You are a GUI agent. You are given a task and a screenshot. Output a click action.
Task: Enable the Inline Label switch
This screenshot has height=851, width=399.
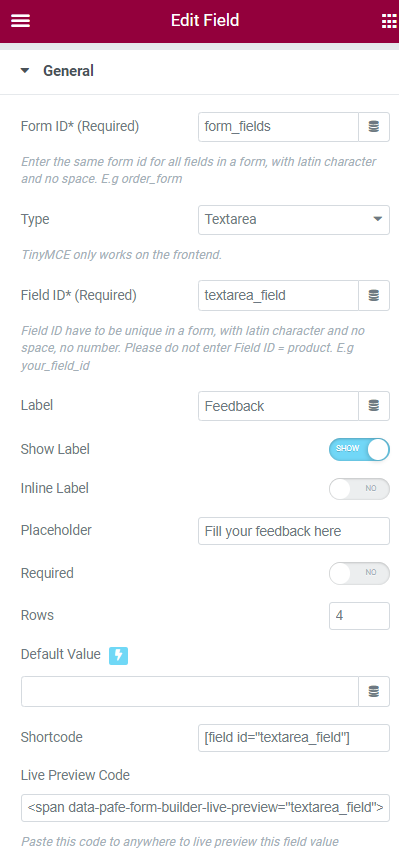(359, 488)
